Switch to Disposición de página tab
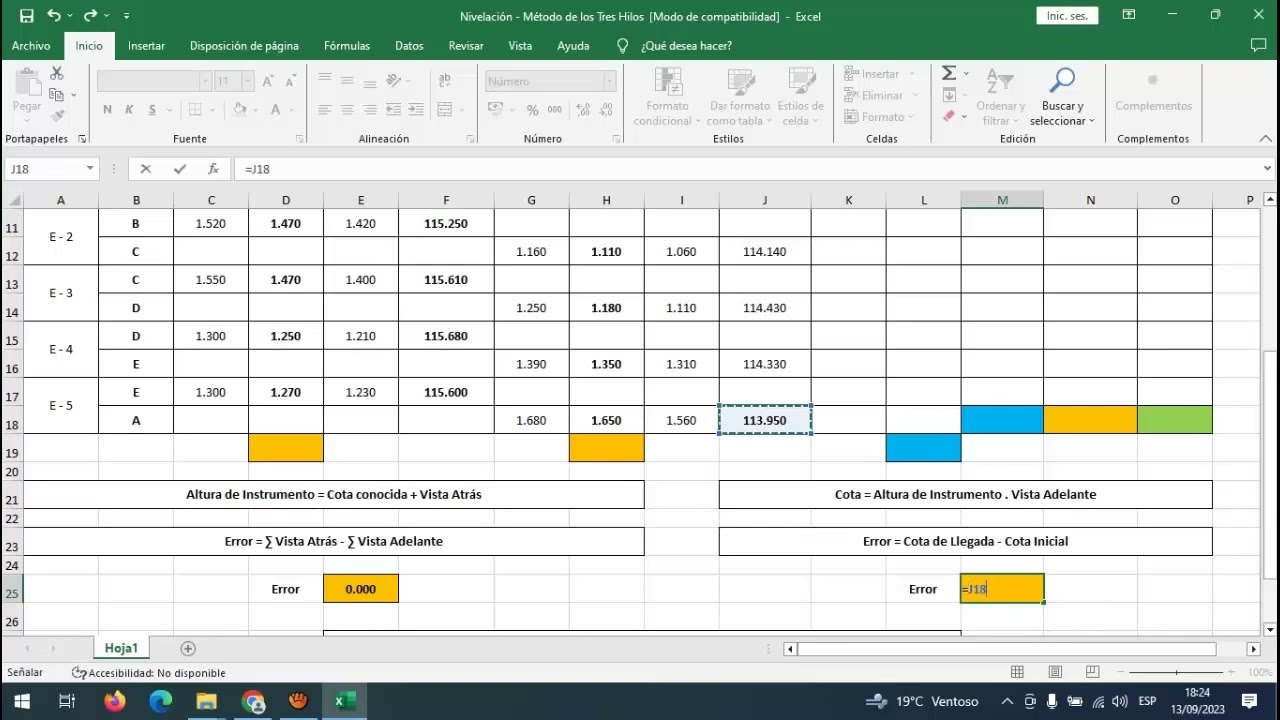1280x720 pixels. tap(244, 45)
